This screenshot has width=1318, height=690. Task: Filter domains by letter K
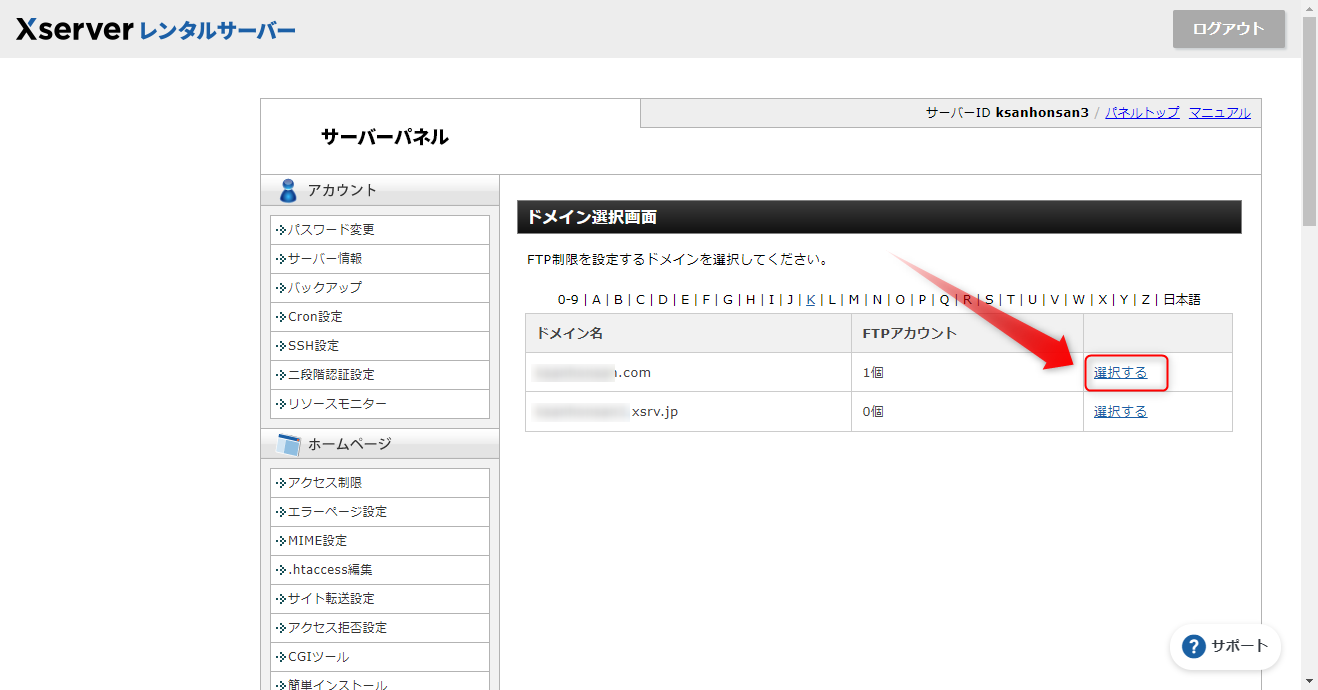pos(810,299)
